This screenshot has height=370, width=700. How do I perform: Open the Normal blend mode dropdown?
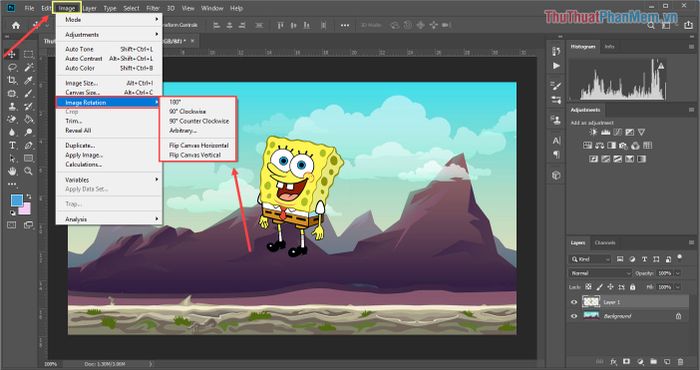coord(600,273)
